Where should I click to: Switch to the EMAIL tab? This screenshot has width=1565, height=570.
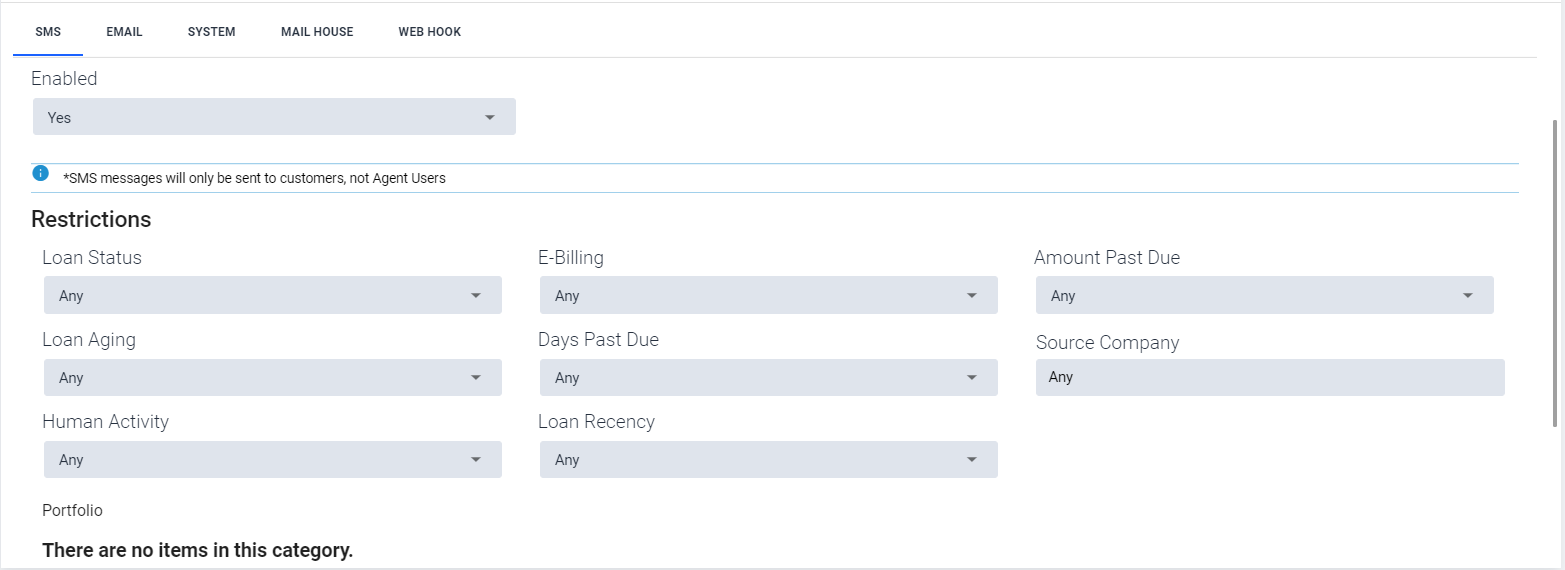(125, 32)
